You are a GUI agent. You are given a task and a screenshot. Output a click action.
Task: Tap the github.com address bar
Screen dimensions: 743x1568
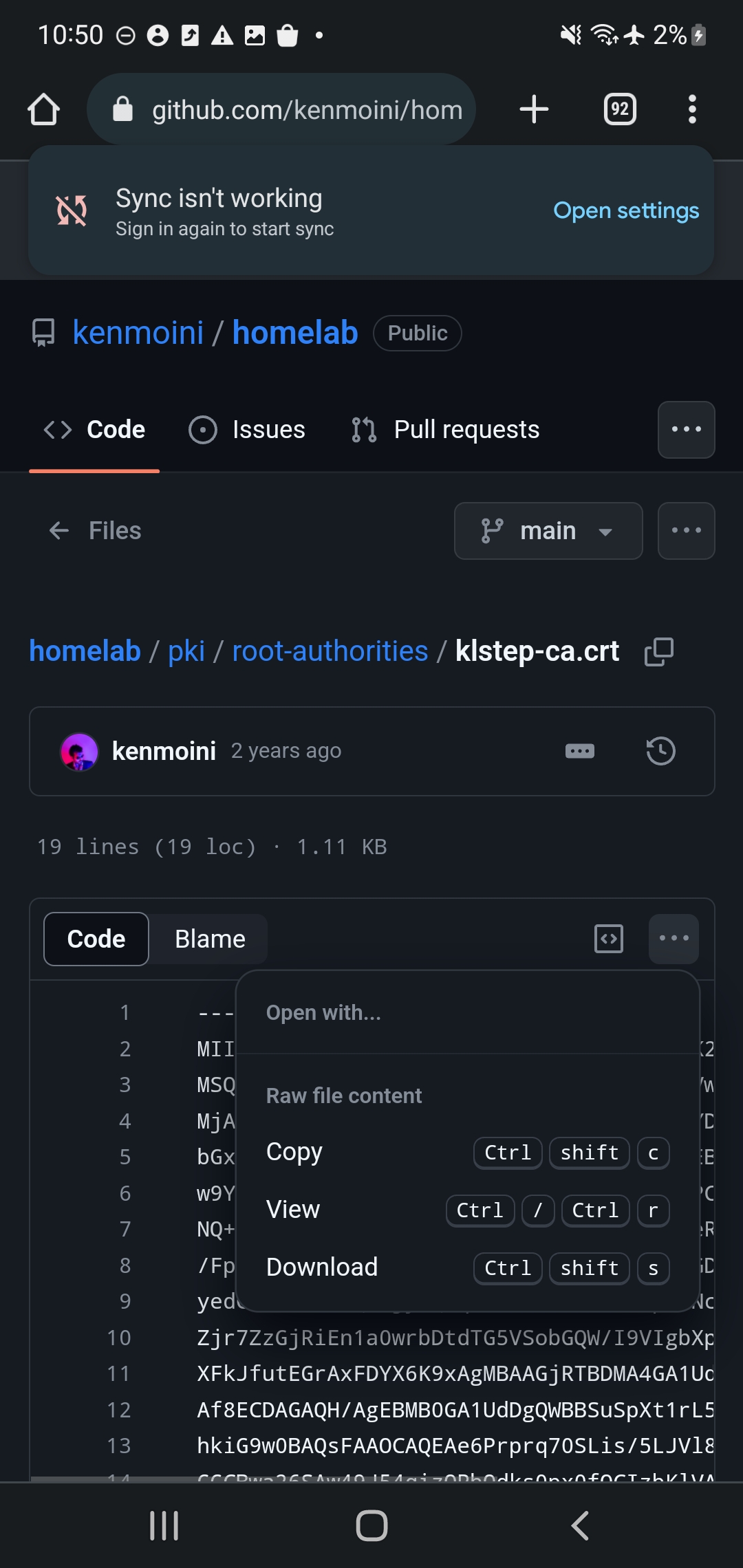click(x=282, y=109)
